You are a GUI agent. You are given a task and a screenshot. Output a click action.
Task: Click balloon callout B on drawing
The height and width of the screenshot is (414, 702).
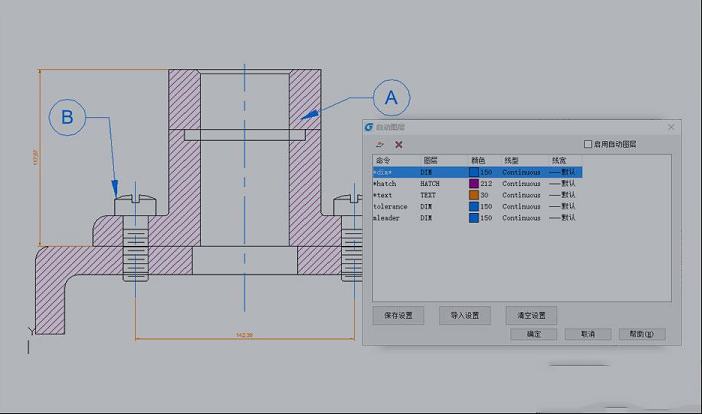(x=67, y=118)
